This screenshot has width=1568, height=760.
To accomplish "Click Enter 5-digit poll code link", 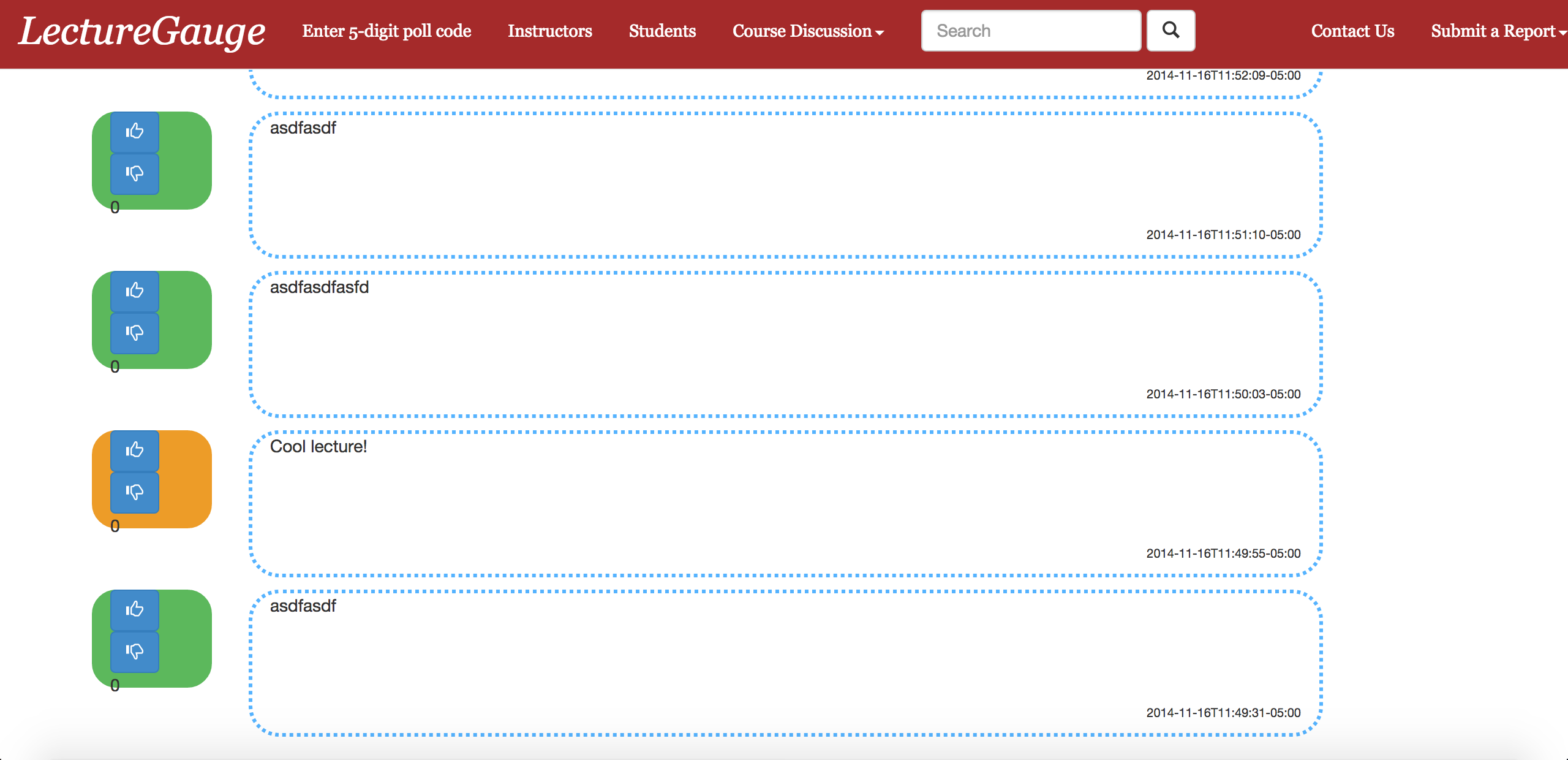I will pyautogui.click(x=386, y=31).
